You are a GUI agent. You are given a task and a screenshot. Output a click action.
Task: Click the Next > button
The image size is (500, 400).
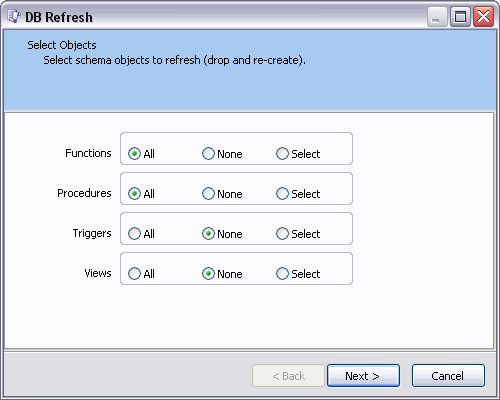[363, 376]
